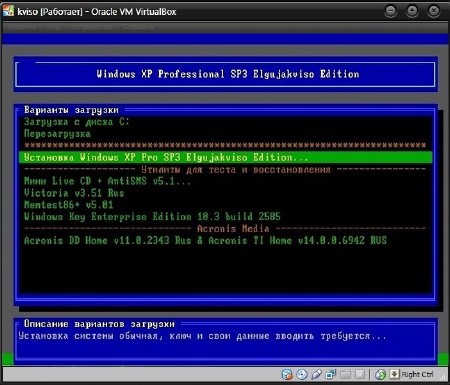Open the Справка menu
The image size is (450, 385).
138,27
